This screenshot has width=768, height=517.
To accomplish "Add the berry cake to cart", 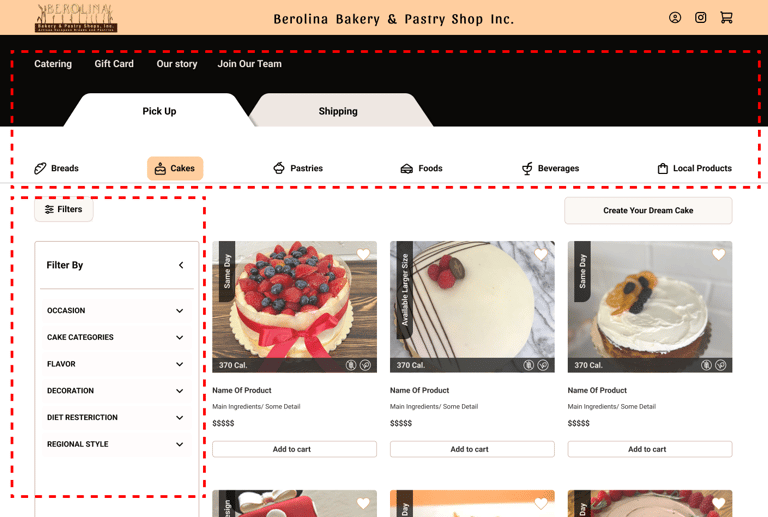I will click(x=294, y=449).
